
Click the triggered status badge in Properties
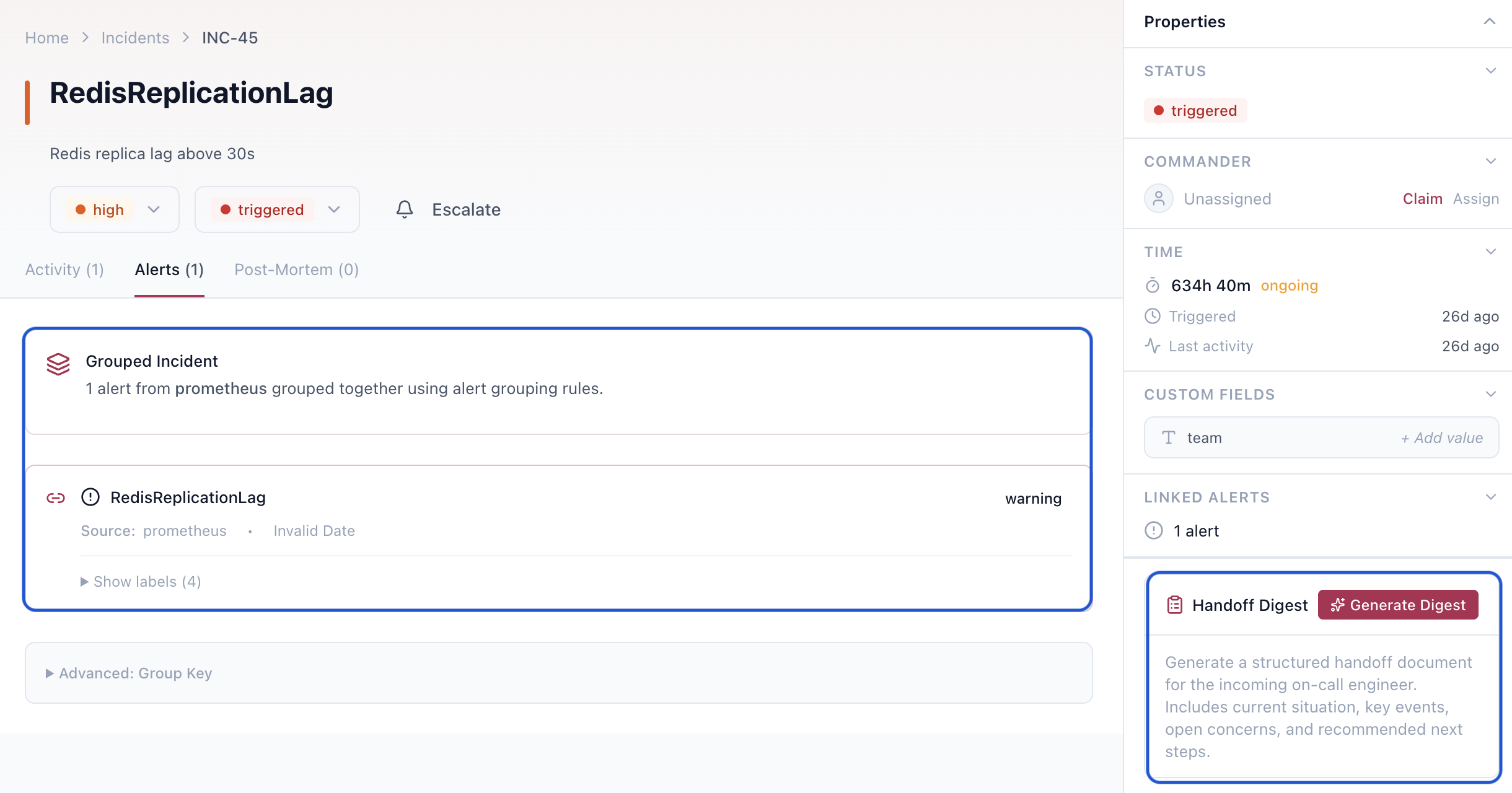click(1195, 111)
